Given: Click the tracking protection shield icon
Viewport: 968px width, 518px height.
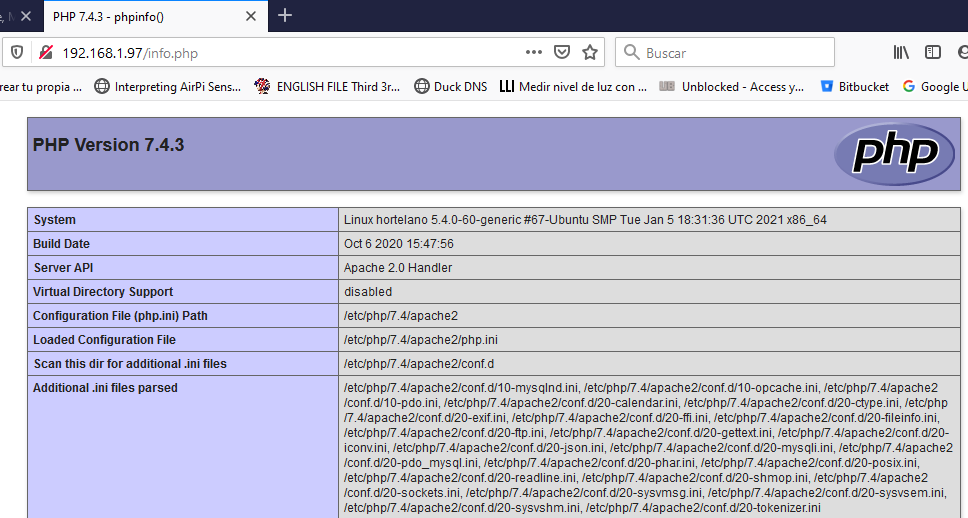Looking at the screenshot, I should pyautogui.click(x=17, y=52).
